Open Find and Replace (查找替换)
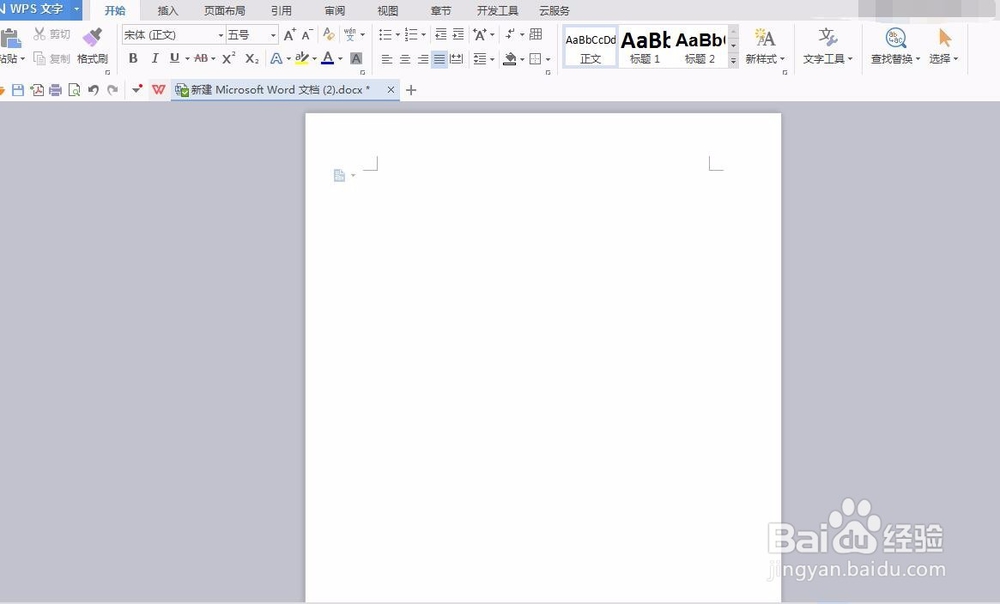 pos(895,47)
